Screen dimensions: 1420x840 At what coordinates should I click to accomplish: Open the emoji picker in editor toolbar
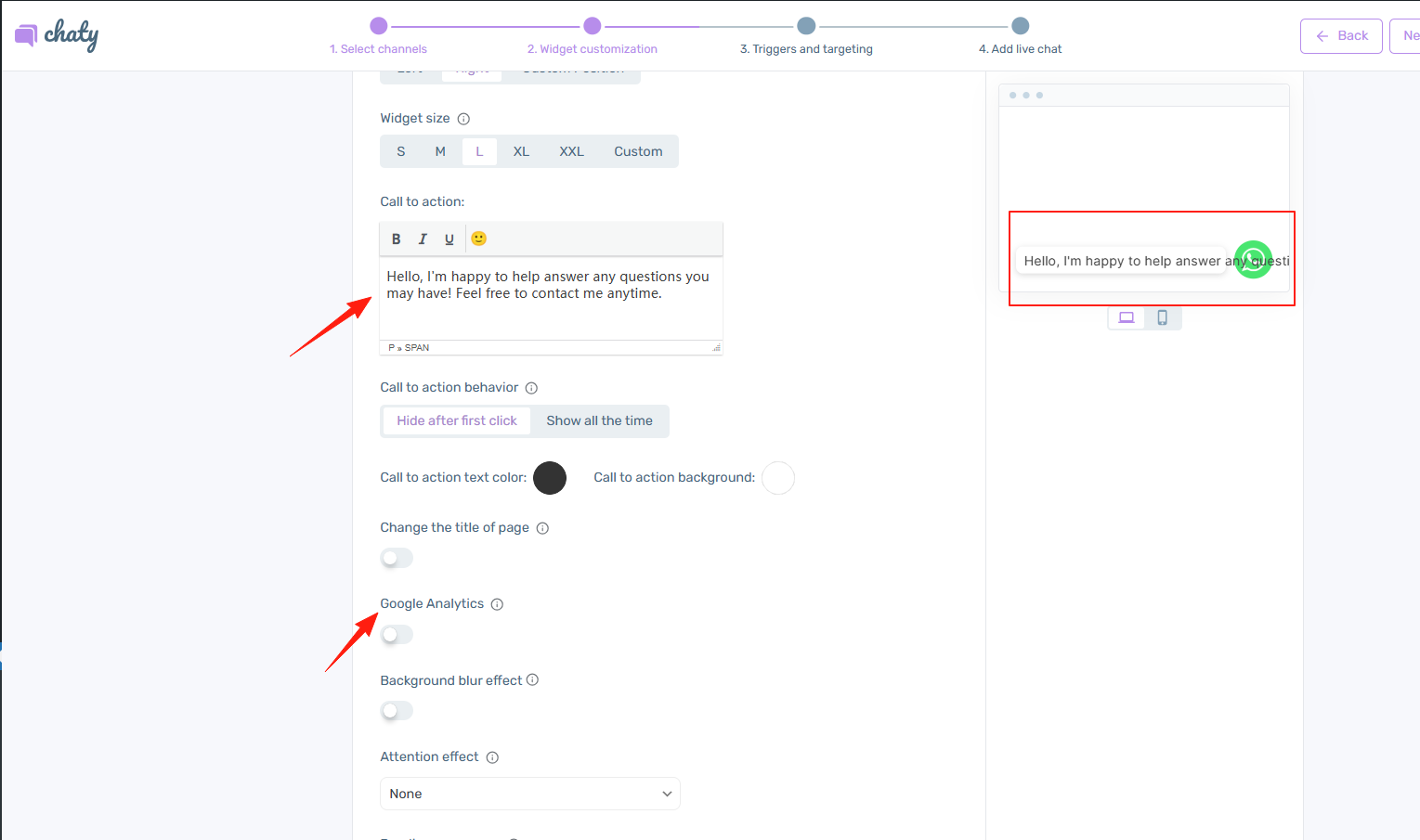click(479, 239)
